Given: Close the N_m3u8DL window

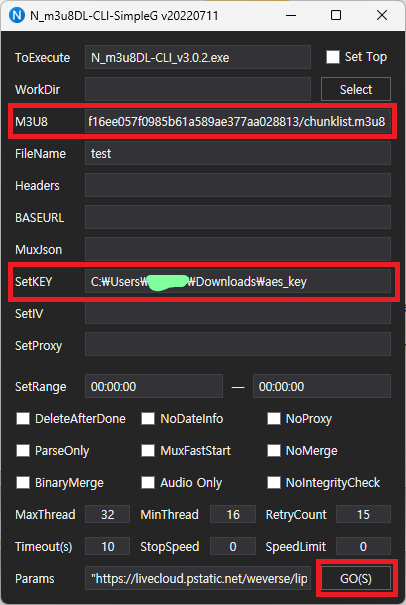Looking at the screenshot, I should (382, 15).
